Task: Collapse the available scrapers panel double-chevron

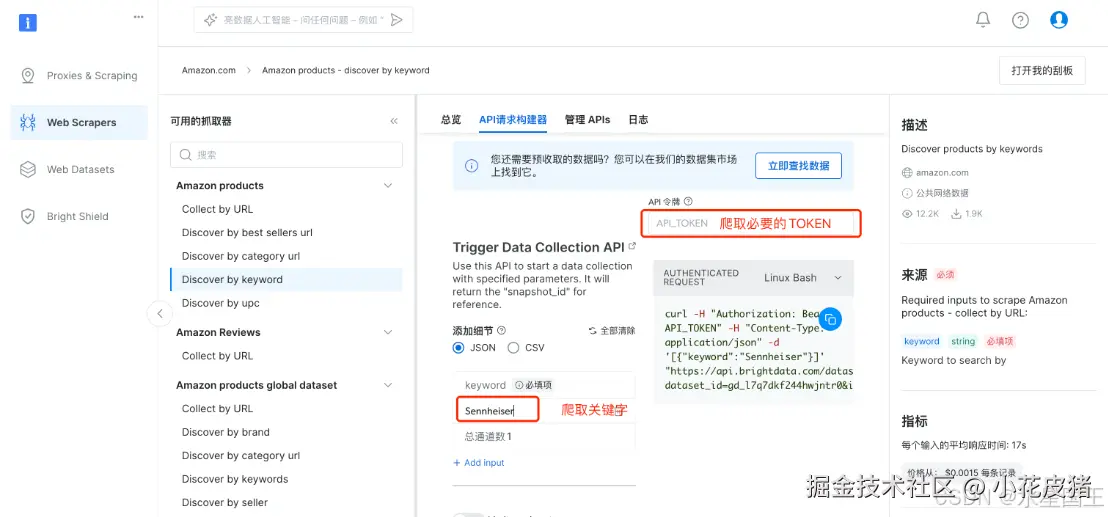Action: pos(394,121)
